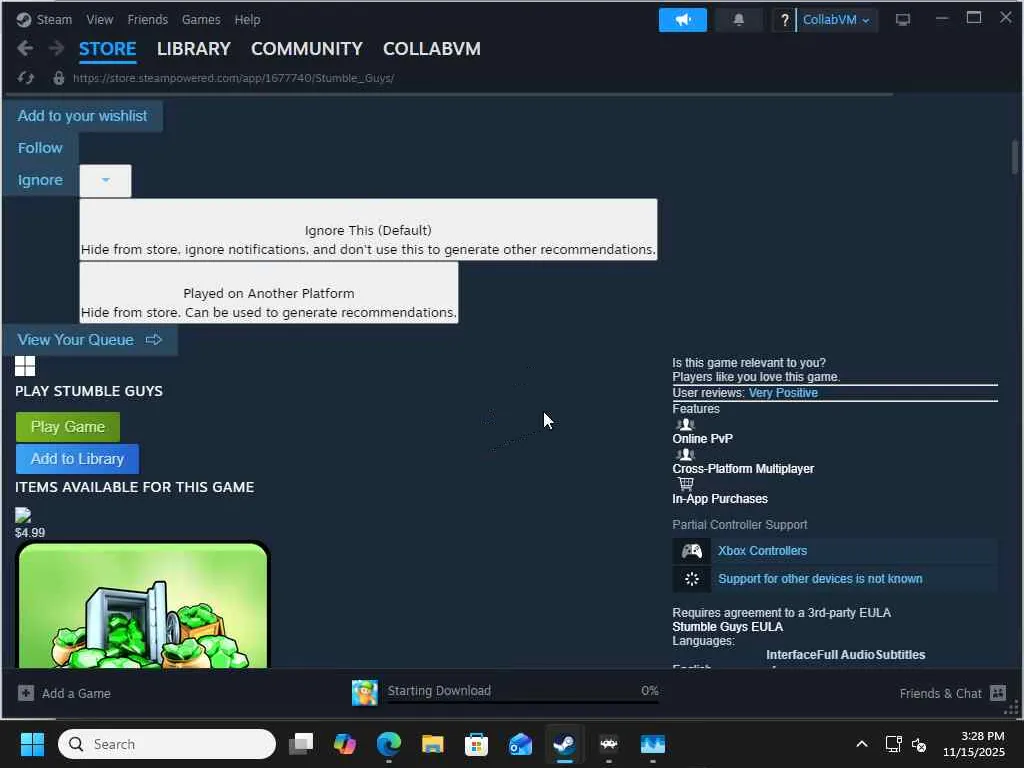
Task: Open the announcements megaphone button
Action: (x=682, y=20)
